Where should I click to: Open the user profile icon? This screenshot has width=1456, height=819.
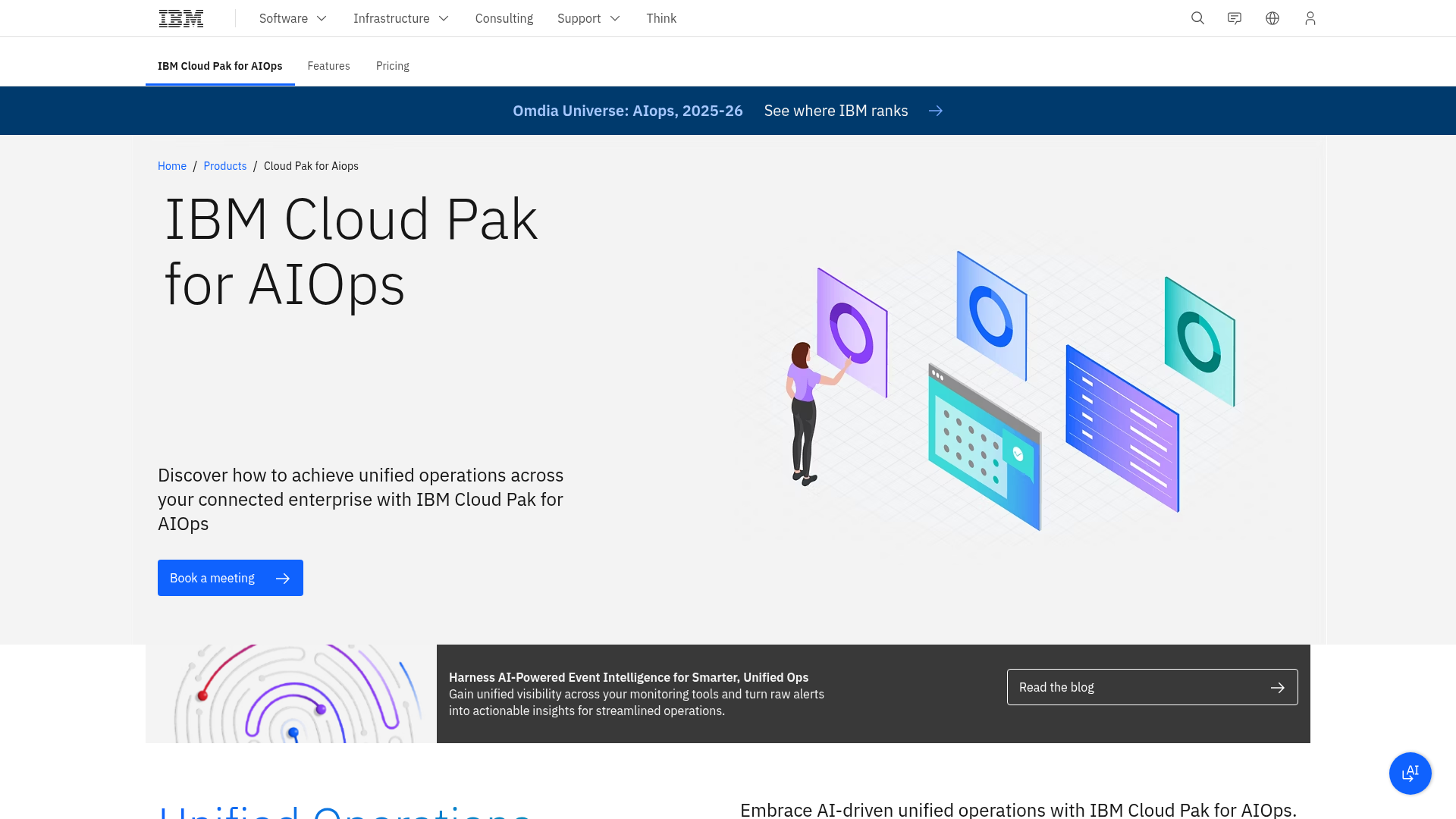(x=1310, y=18)
